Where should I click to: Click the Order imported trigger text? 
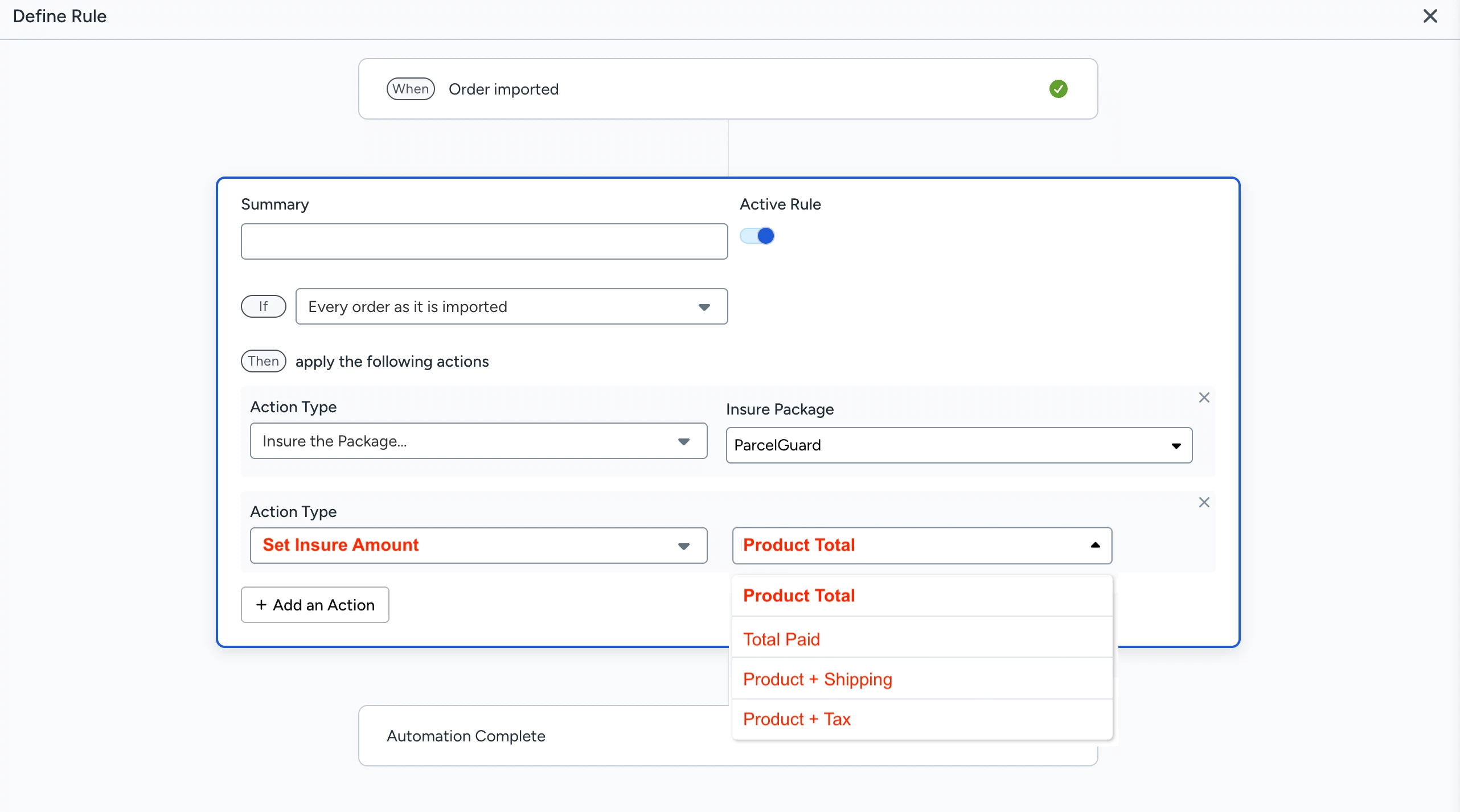coord(503,89)
